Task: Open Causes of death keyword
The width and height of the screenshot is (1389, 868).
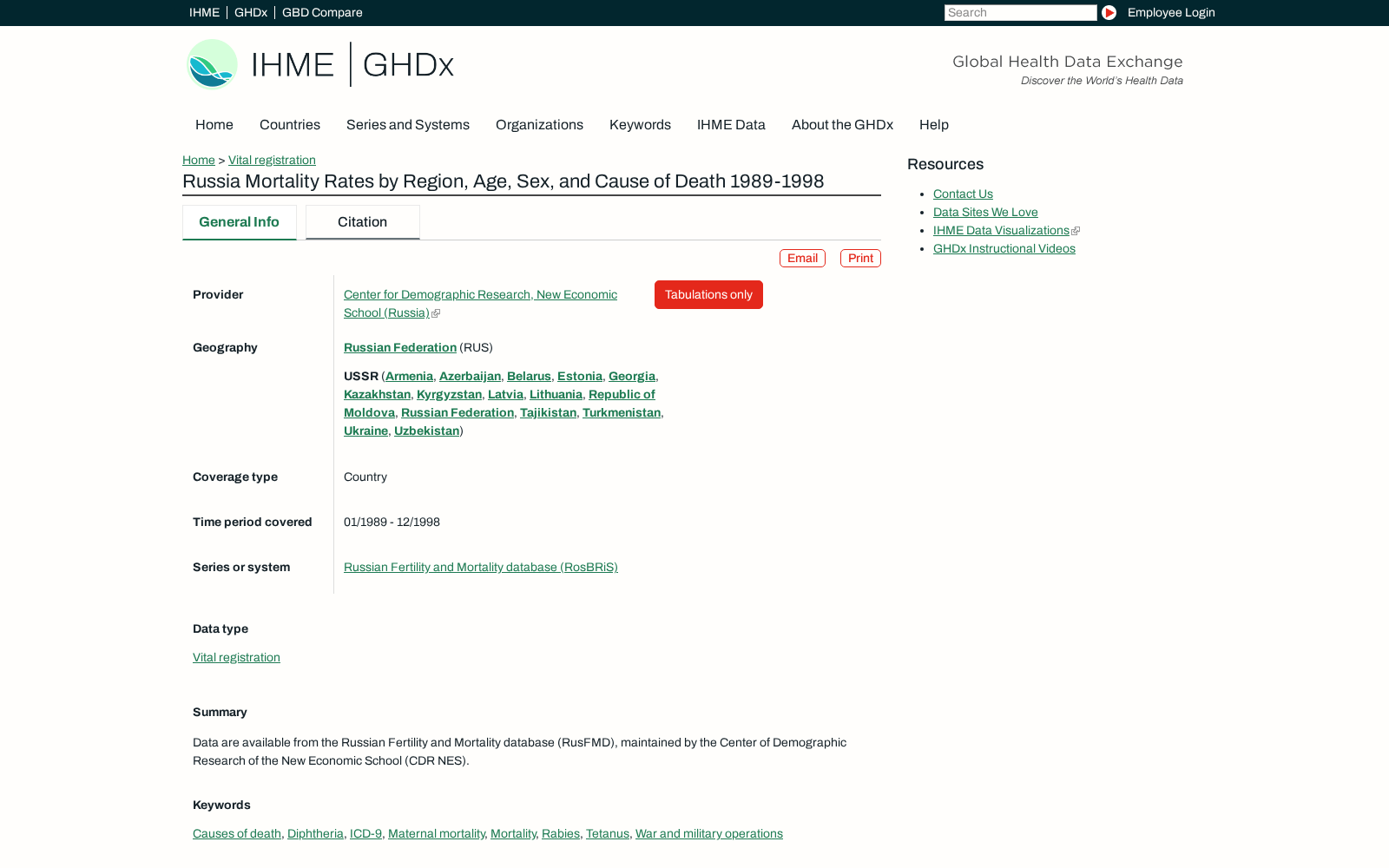Action: tap(237, 834)
